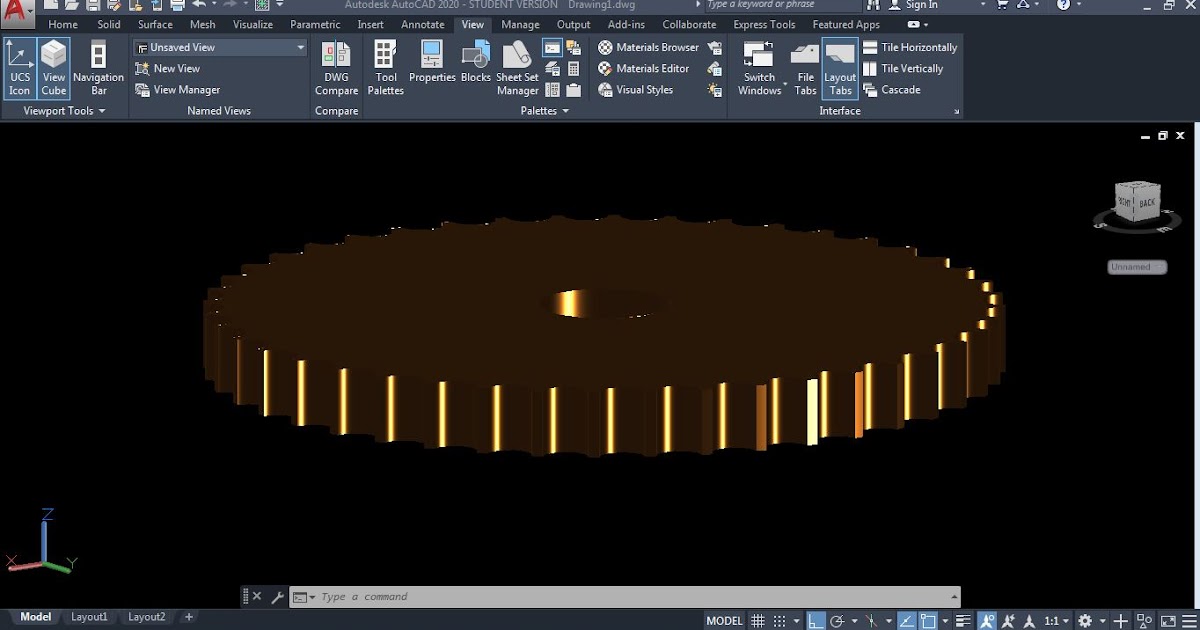Screen dimensions: 1200x630
Task: Toggle grid display in status bar
Action: click(758, 620)
